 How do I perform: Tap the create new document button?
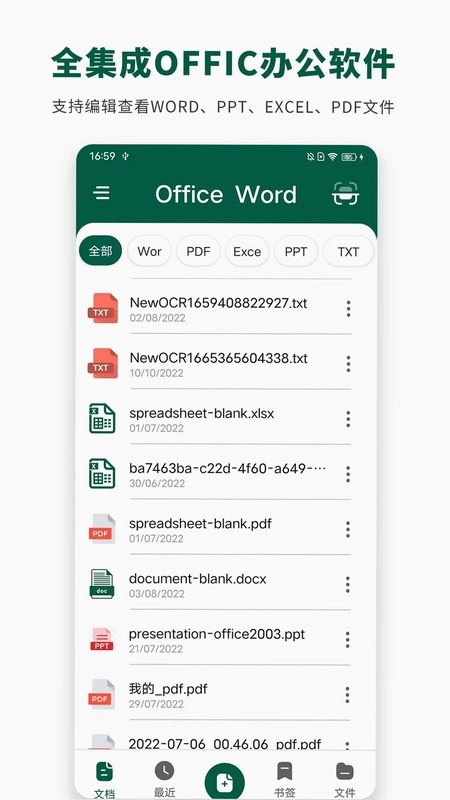click(224, 781)
